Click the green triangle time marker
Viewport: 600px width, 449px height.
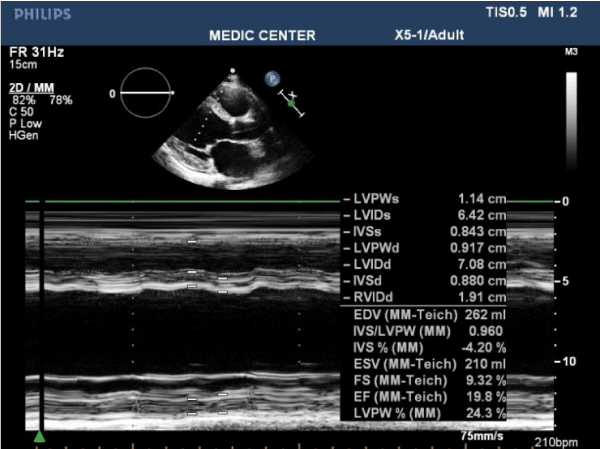click(39, 436)
